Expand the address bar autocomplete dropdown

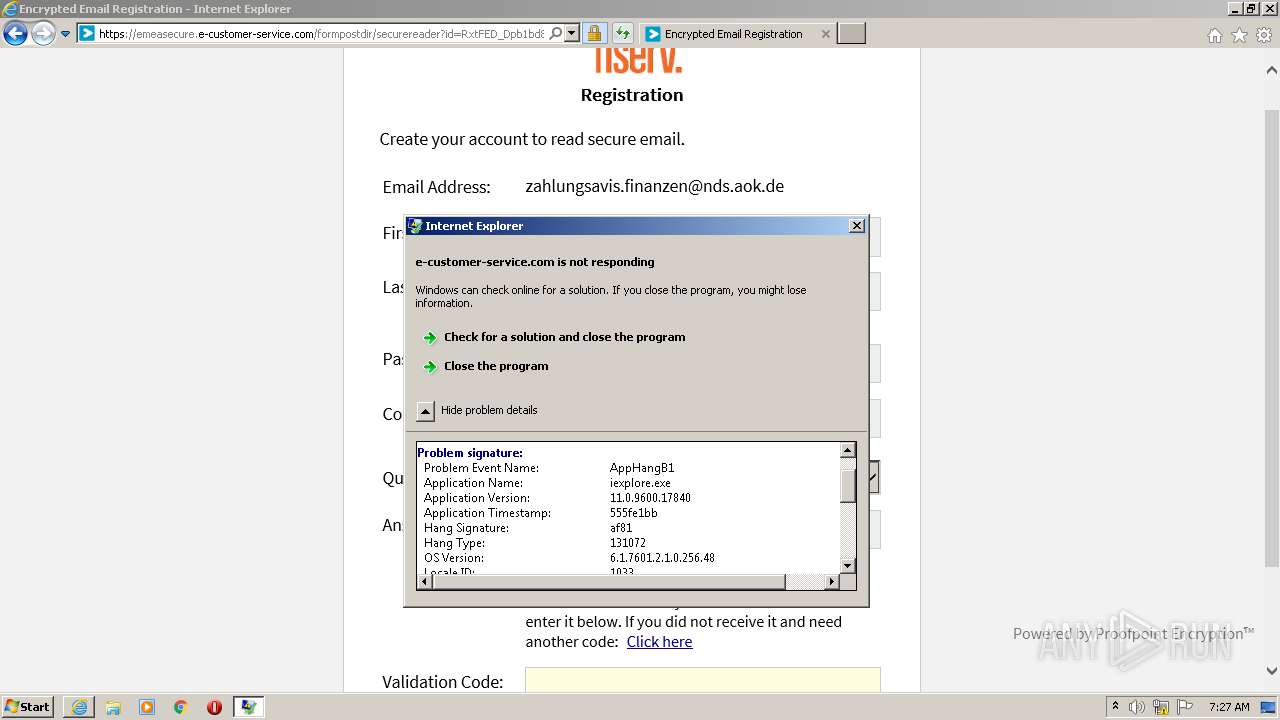[572, 34]
